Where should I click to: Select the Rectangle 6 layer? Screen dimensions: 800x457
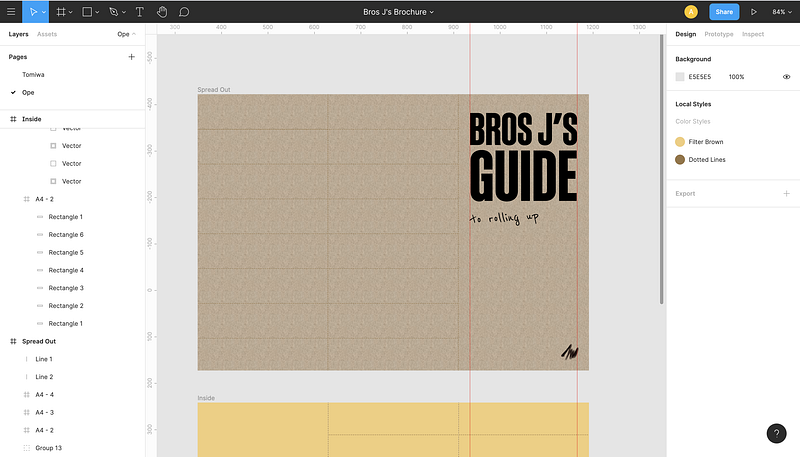tap(66, 234)
